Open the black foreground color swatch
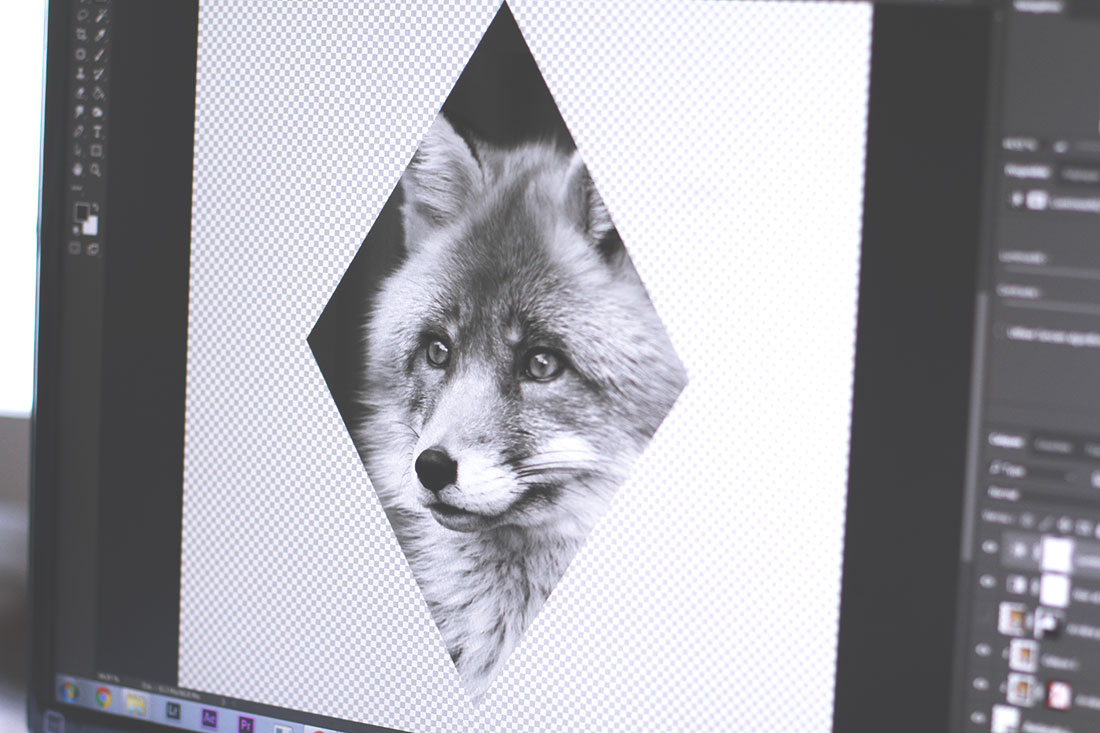The image size is (1100, 733). coord(82,212)
